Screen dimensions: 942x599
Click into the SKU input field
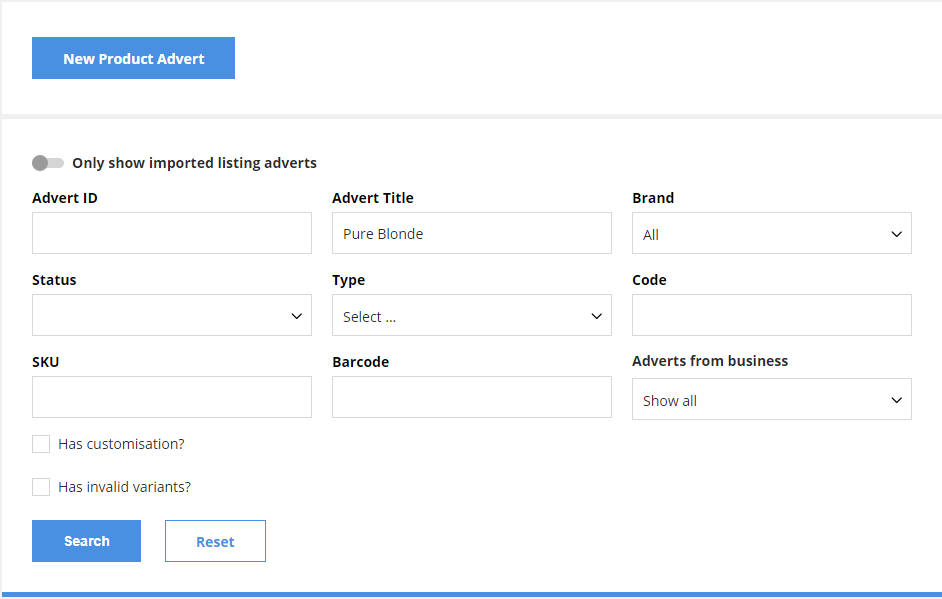tap(172, 397)
